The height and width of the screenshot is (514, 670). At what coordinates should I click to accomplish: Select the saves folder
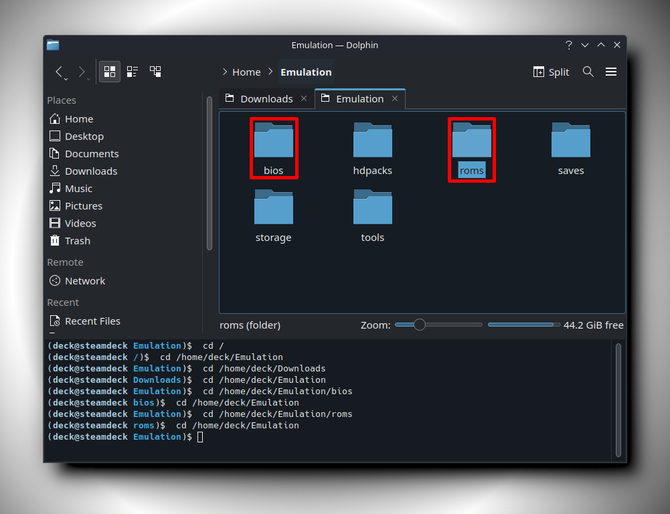tap(571, 148)
